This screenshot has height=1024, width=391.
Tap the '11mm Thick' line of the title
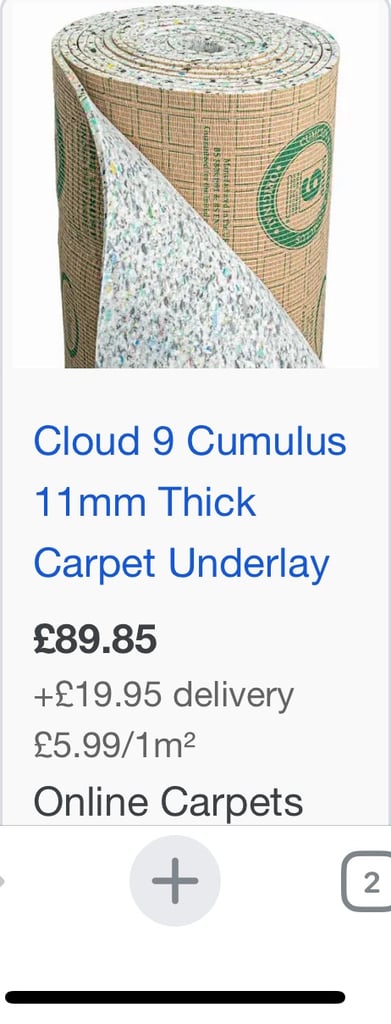[x=145, y=502]
